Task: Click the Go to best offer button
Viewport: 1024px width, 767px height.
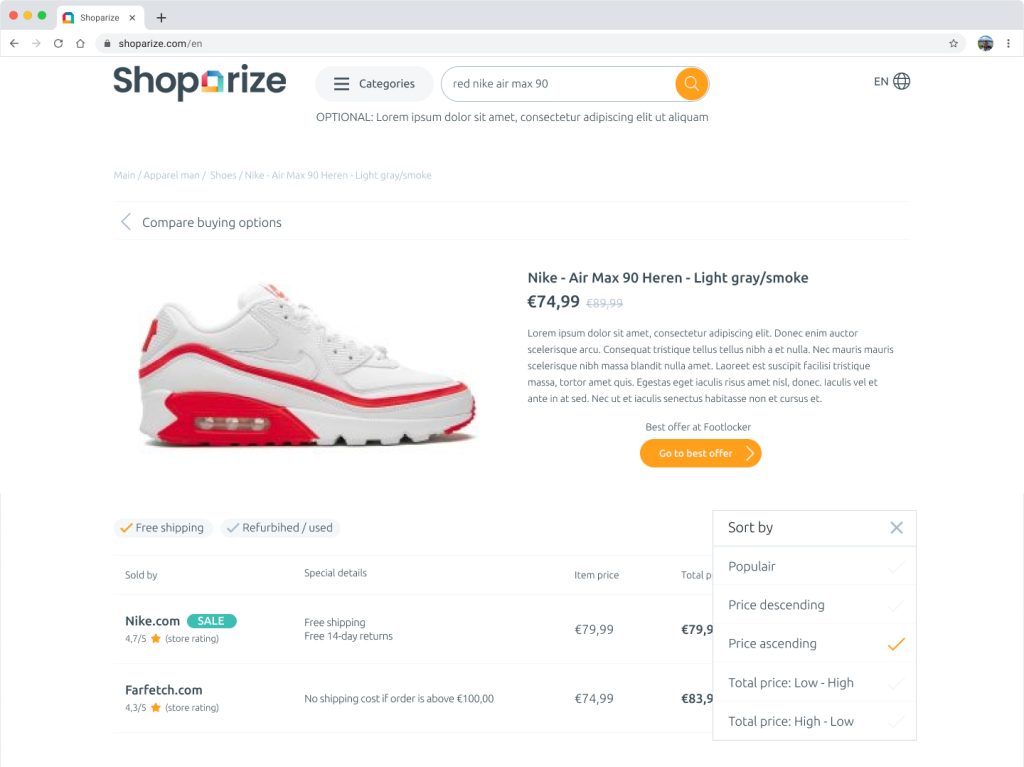Action: [x=700, y=454]
